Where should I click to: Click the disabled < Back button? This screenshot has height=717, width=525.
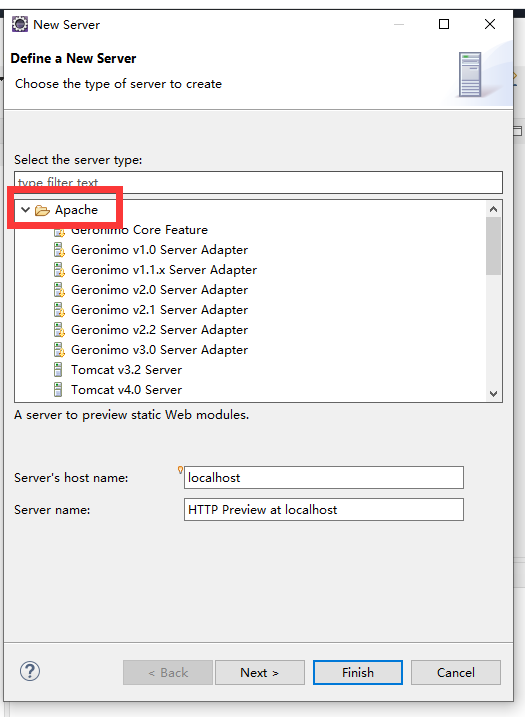(x=168, y=672)
